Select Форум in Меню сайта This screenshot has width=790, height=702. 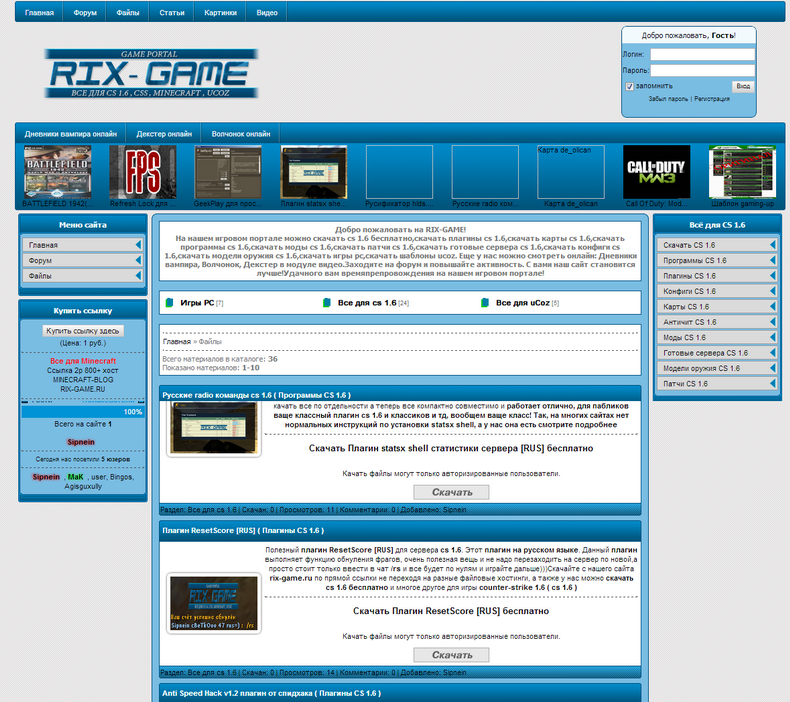pos(83,261)
